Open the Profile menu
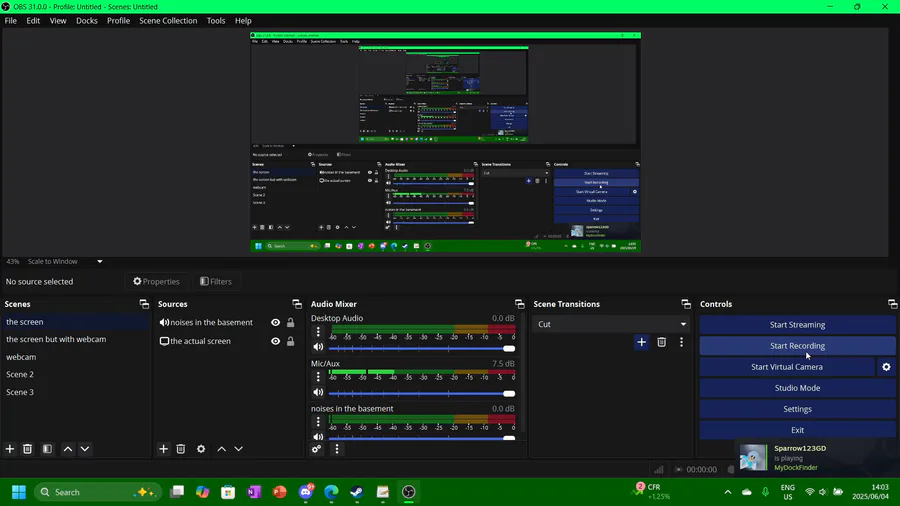 pyautogui.click(x=118, y=21)
